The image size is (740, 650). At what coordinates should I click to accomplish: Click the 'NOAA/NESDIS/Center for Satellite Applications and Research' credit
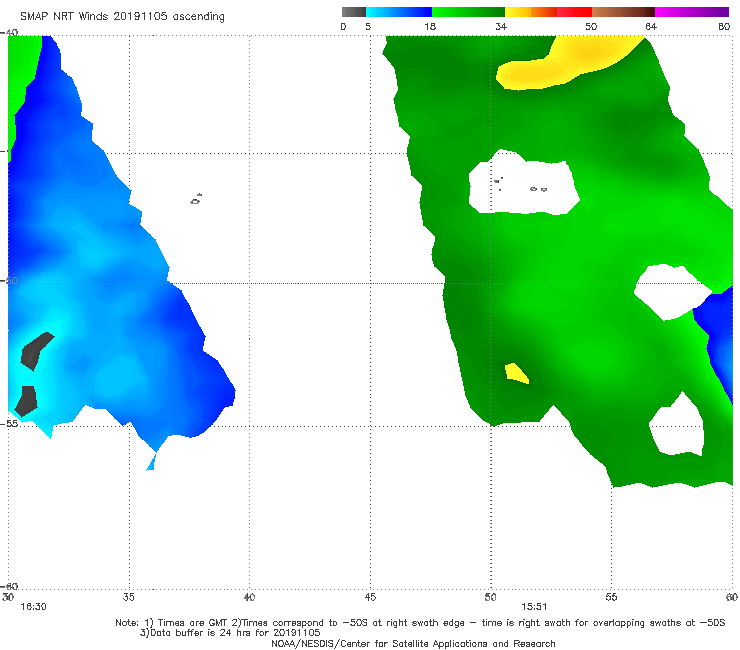[x=413, y=643]
